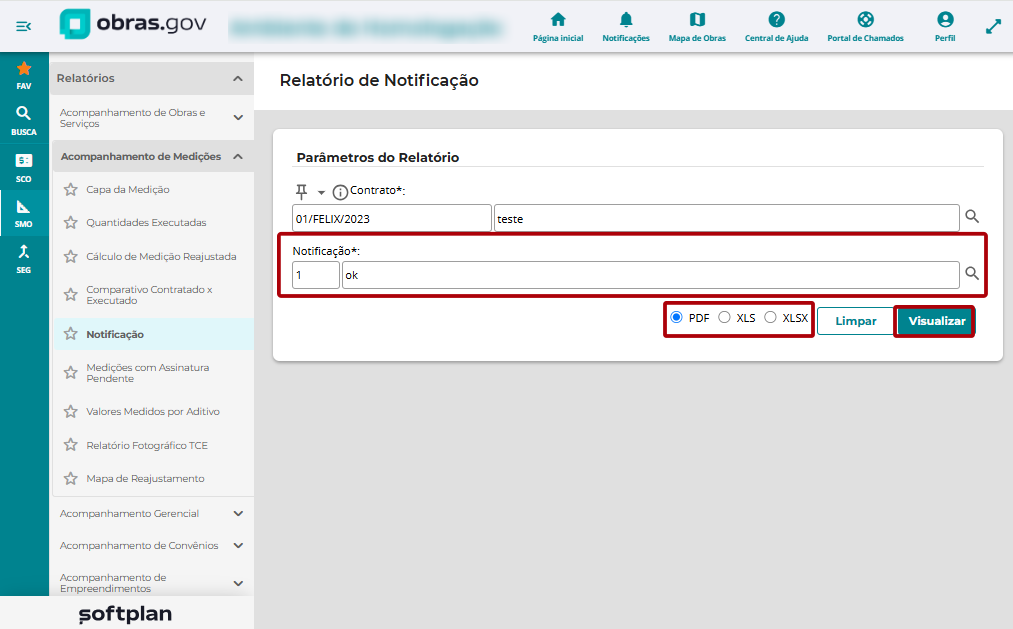Collapse Acompanhamento de Medições section

click(238, 156)
